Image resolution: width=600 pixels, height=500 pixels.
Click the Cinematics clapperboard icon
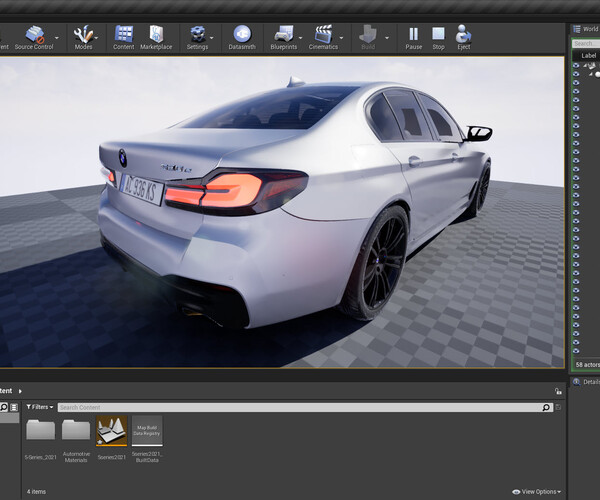pyautogui.click(x=323, y=37)
